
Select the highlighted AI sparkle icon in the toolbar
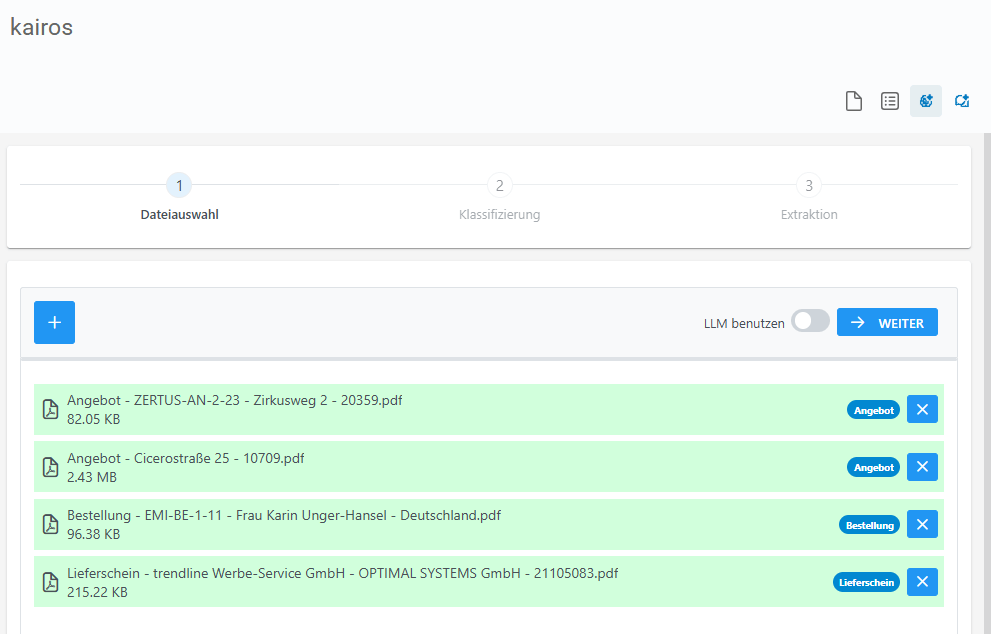[x=926, y=101]
